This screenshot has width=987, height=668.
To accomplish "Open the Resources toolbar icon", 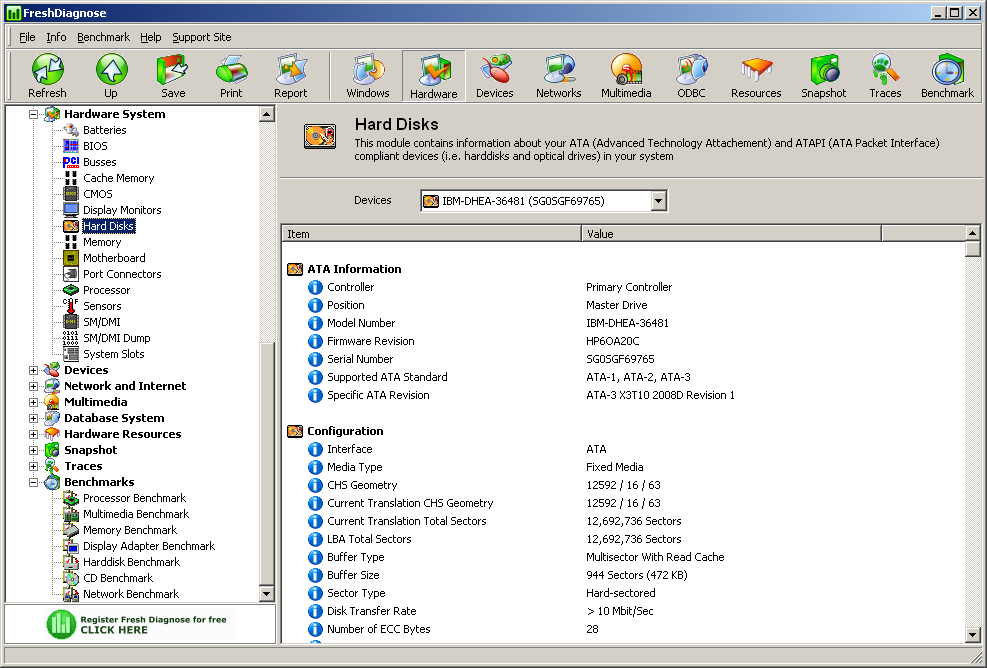I will 756,76.
